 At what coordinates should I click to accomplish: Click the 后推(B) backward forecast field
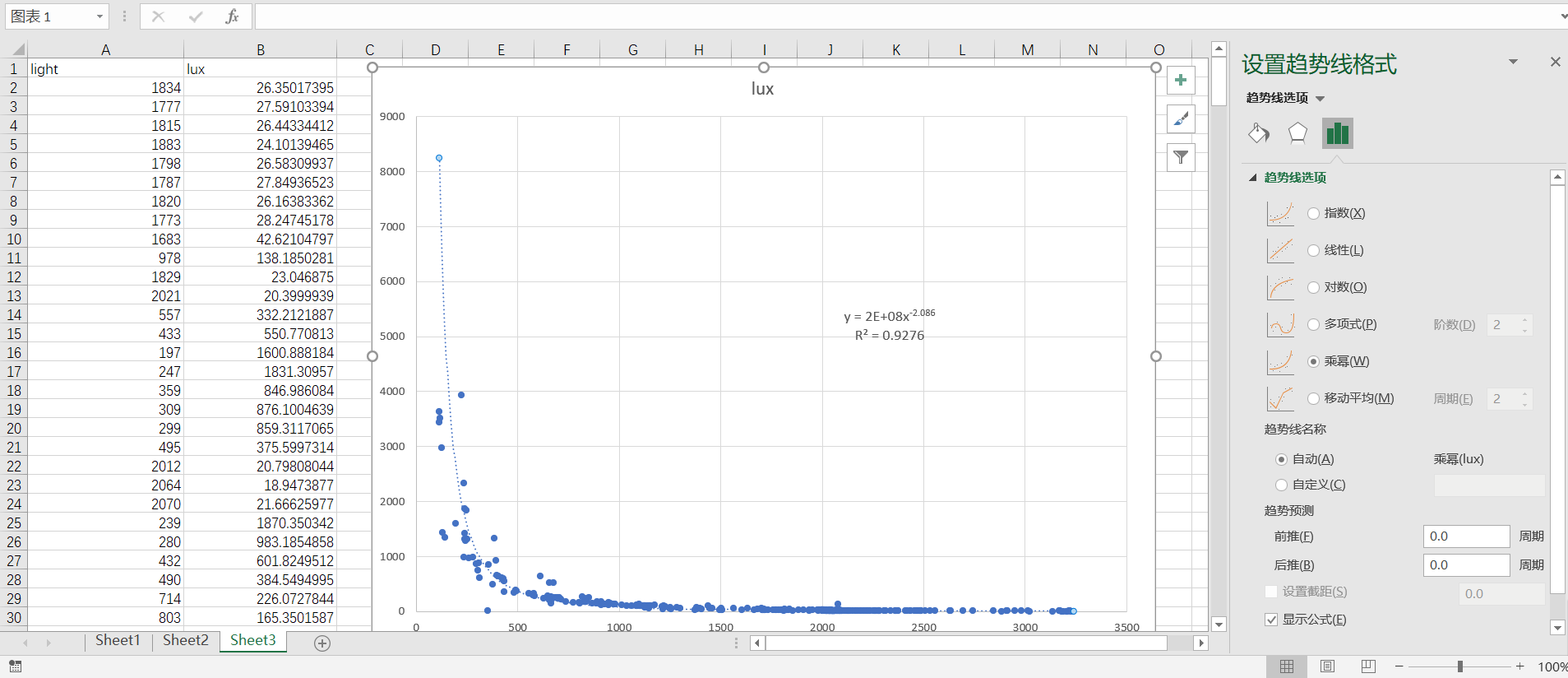point(1466,565)
